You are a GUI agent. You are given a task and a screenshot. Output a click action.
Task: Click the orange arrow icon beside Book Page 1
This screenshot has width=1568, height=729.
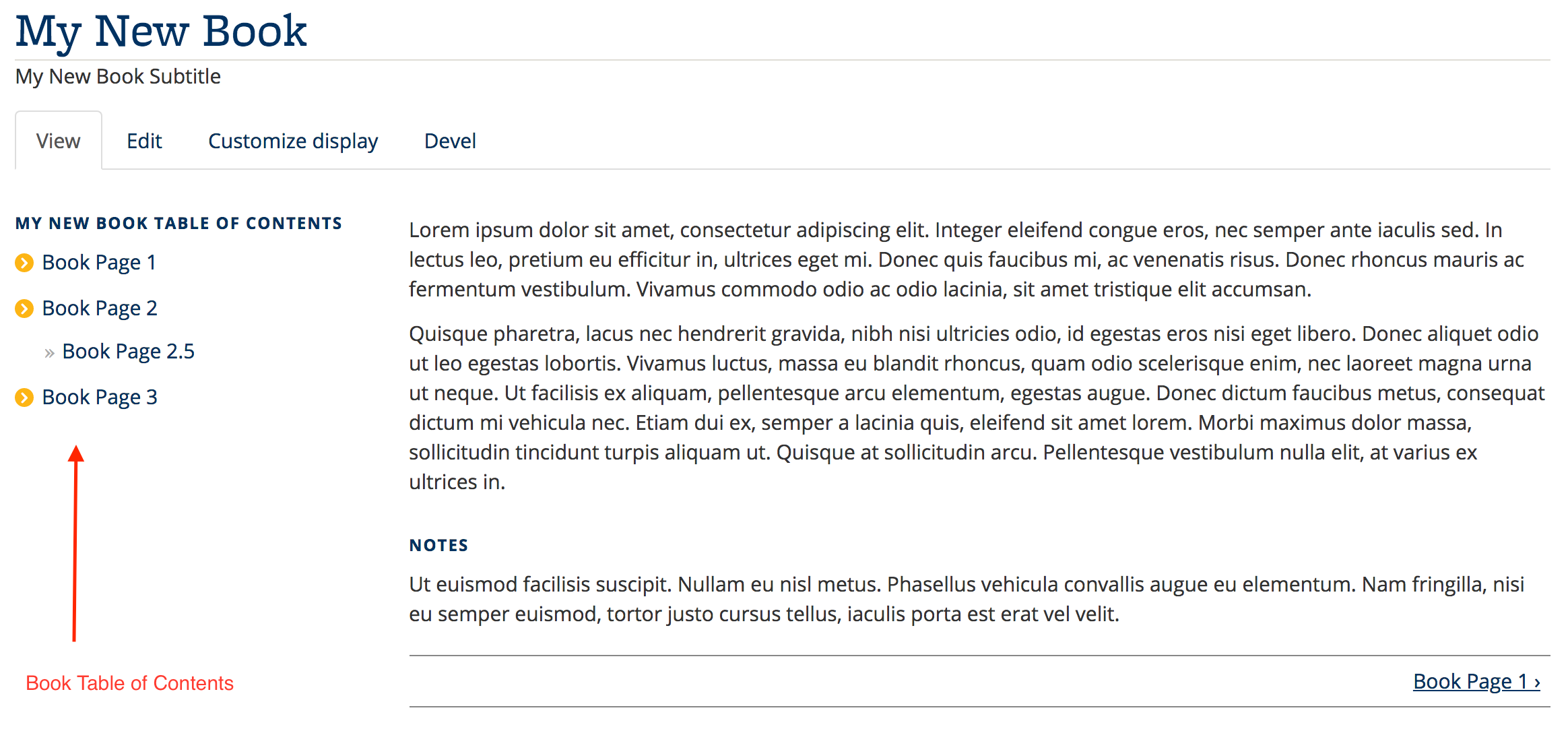24,263
